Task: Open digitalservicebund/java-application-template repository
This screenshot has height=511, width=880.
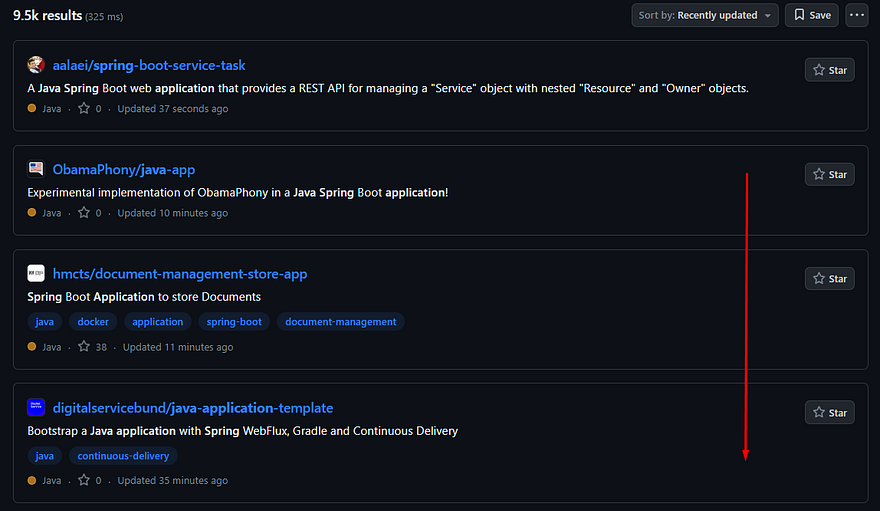Action: 192,408
